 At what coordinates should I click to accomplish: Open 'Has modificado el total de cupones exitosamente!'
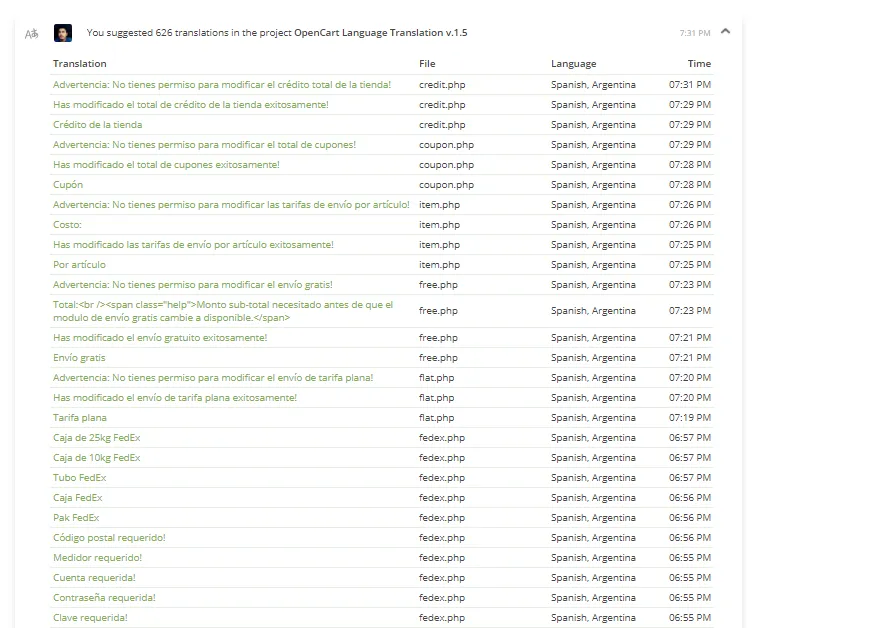pos(166,164)
